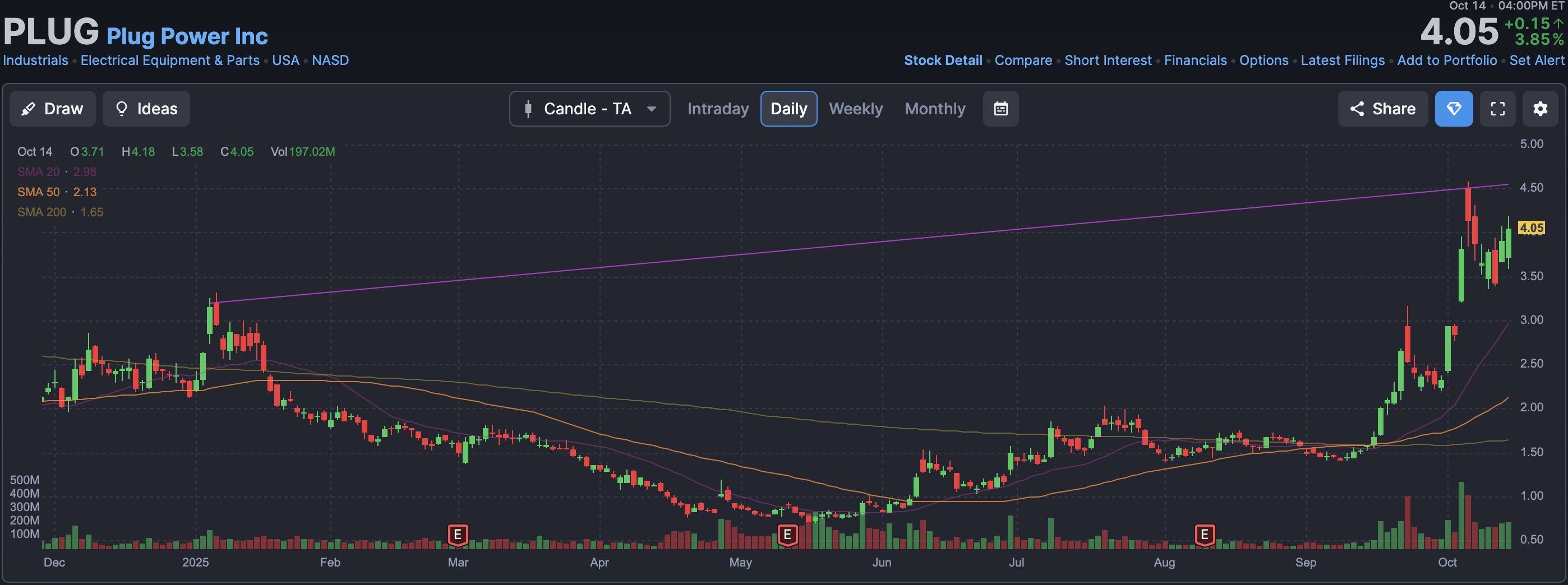Click the close price C 4.05
Image resolution: width=1568 pixels, height=585 pixels.
click(x=237, y=151)
